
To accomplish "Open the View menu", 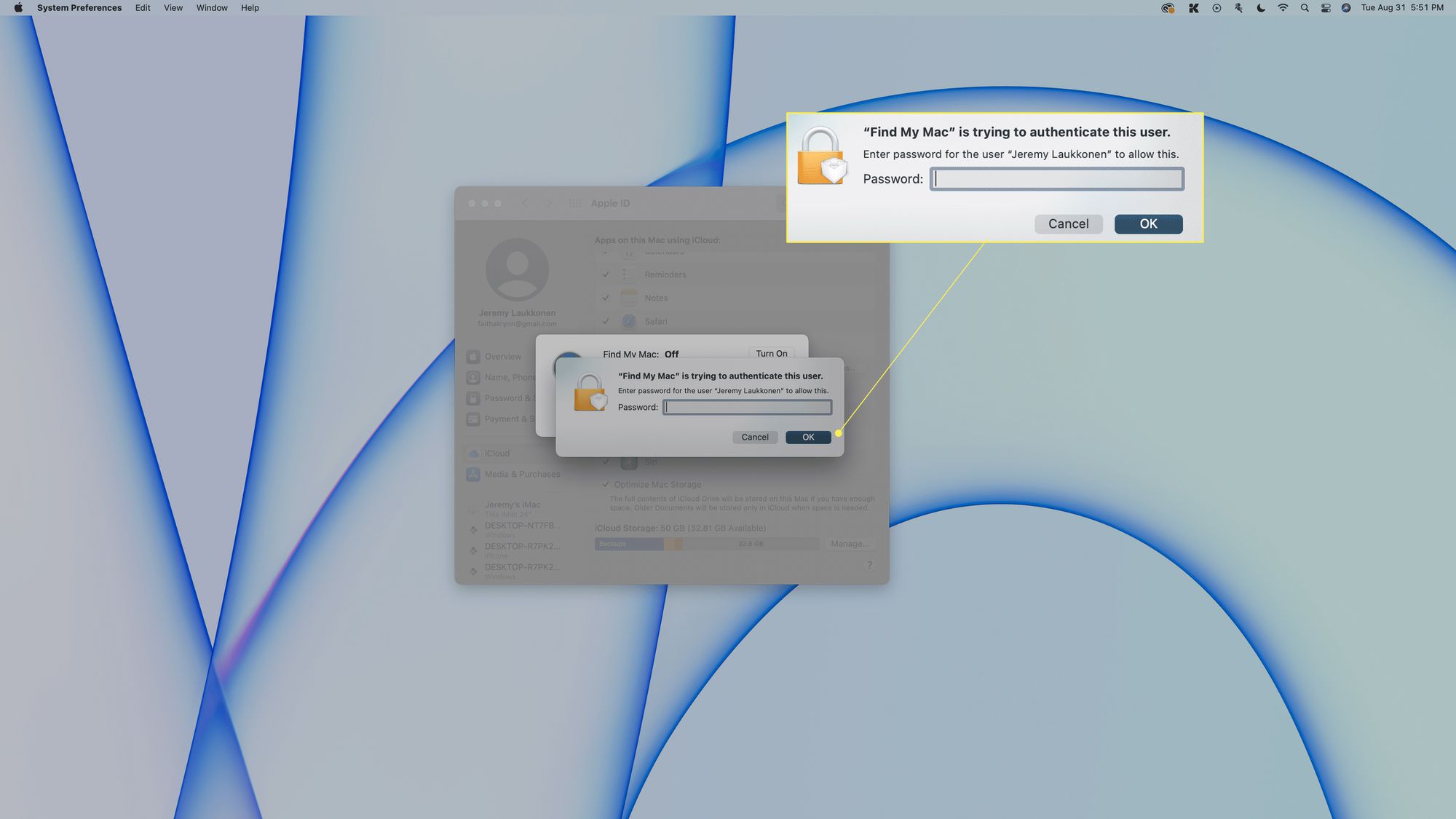I will (173, 8).
